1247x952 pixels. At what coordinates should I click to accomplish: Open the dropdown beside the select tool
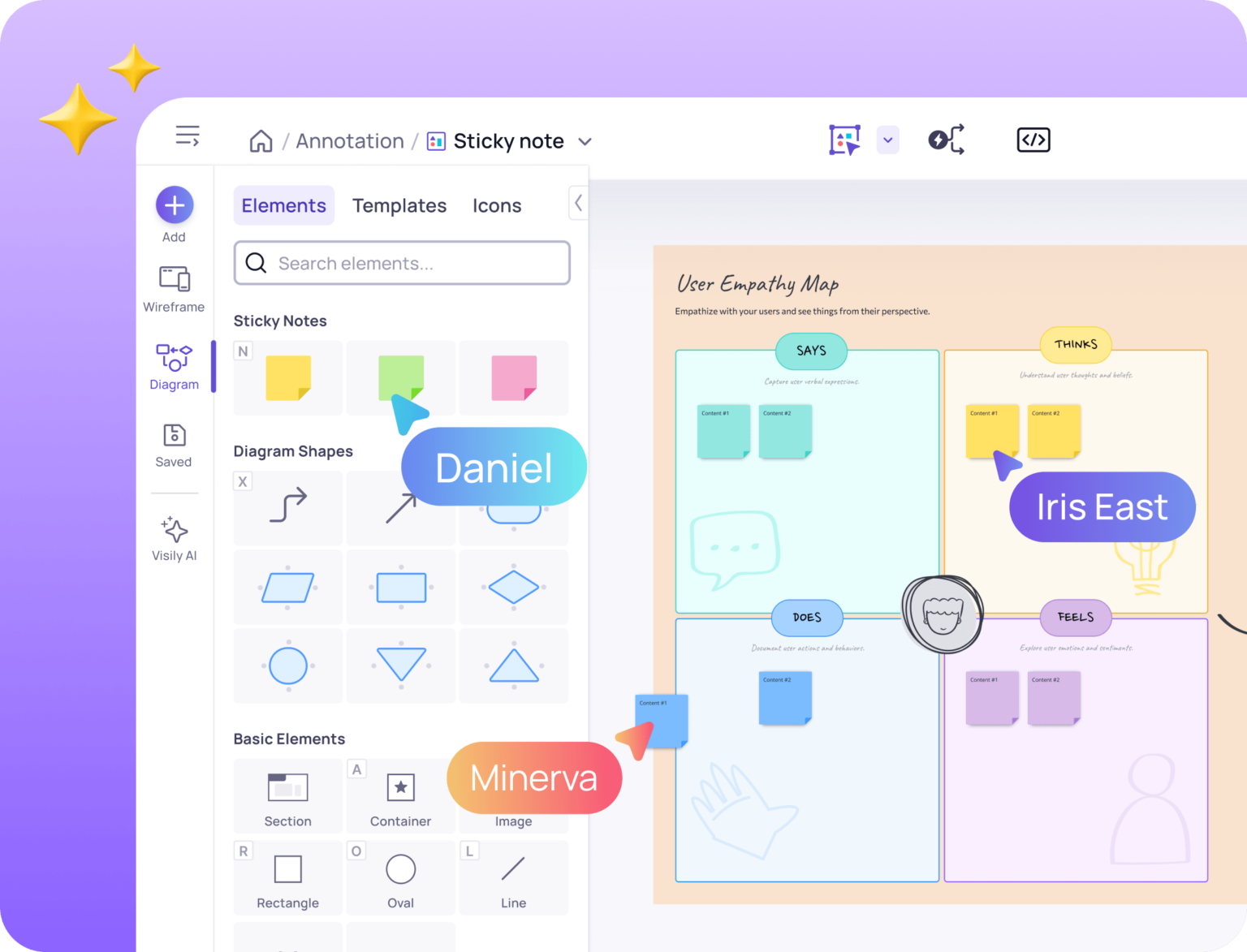pos(887,139)
